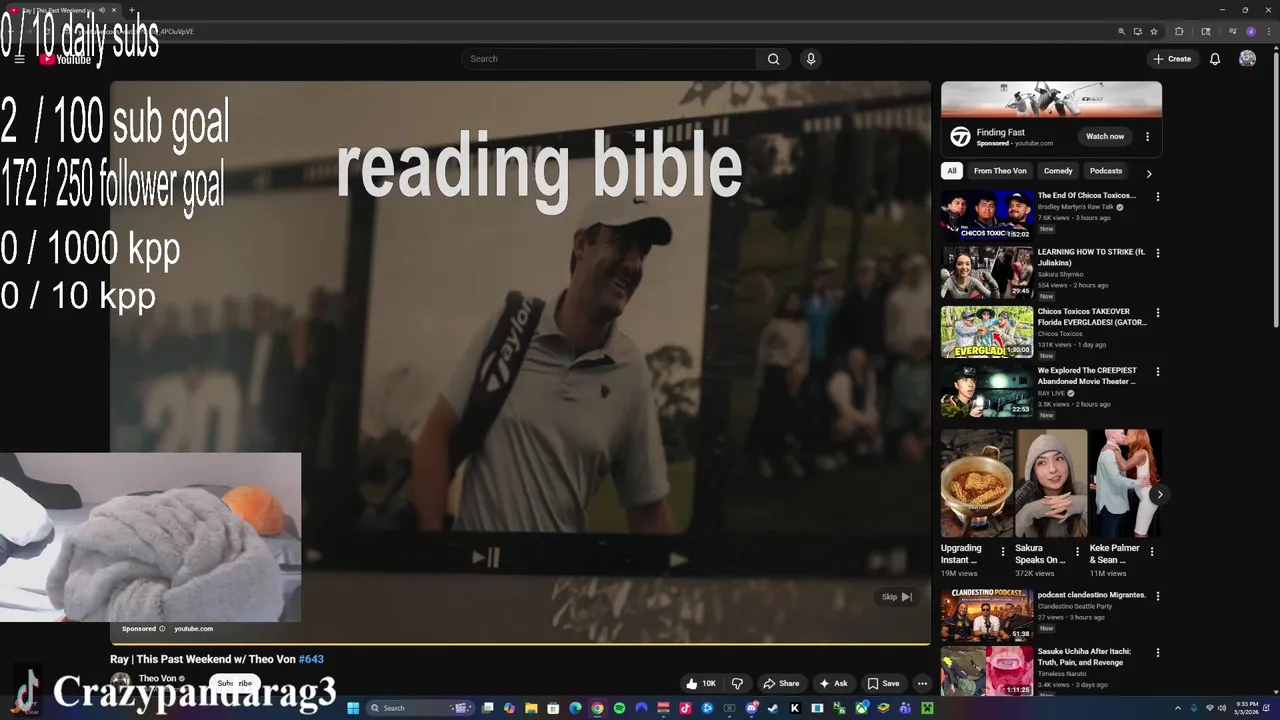Click the Windows taskbar Search box
1280x720 pixels.
(420, 708)
